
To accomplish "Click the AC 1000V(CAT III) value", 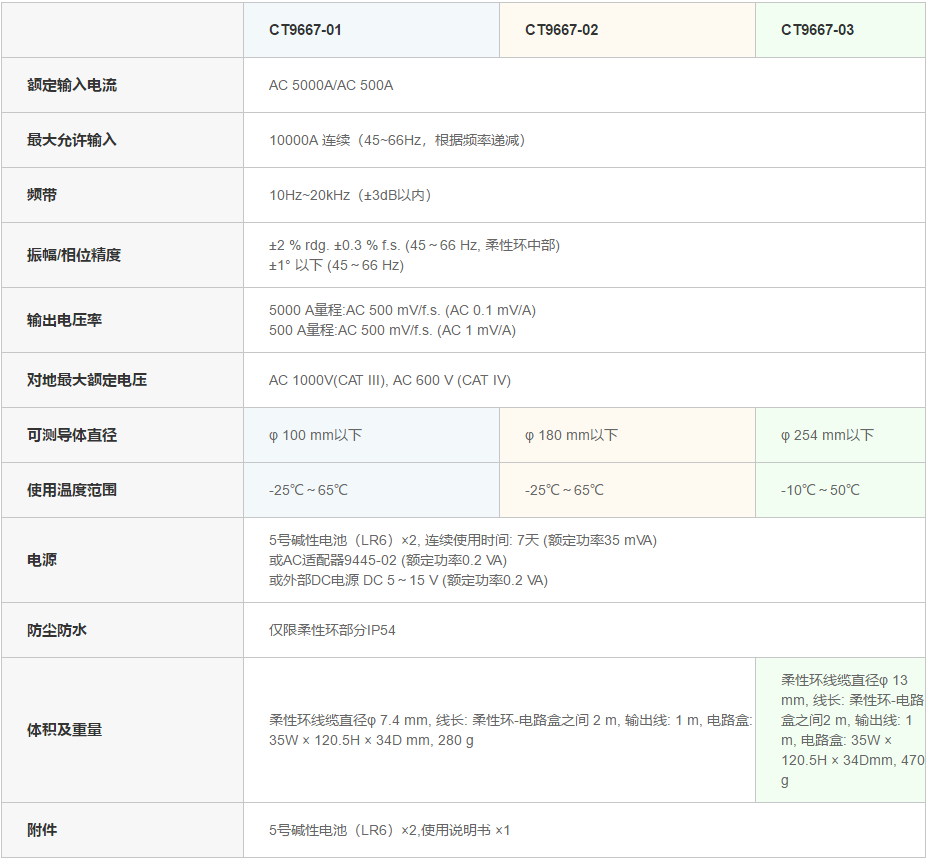I will (x=389, y=380).
